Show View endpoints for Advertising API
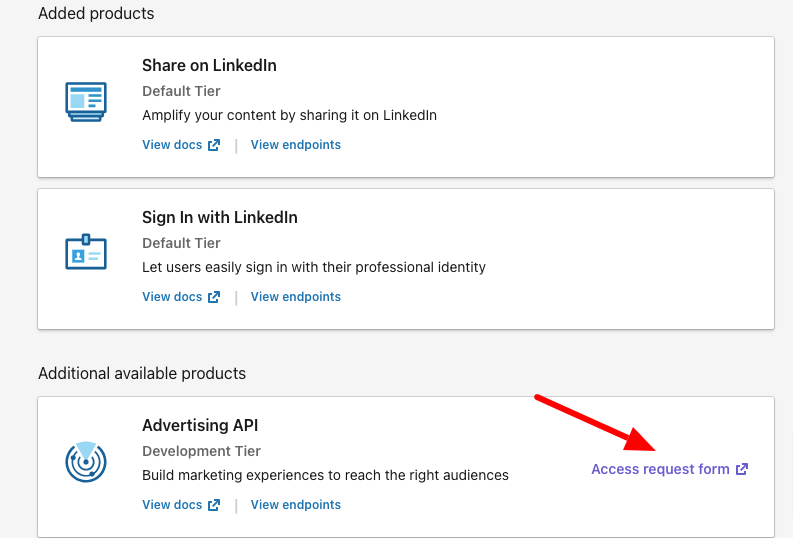793x538 pixels. pos(296,505)
